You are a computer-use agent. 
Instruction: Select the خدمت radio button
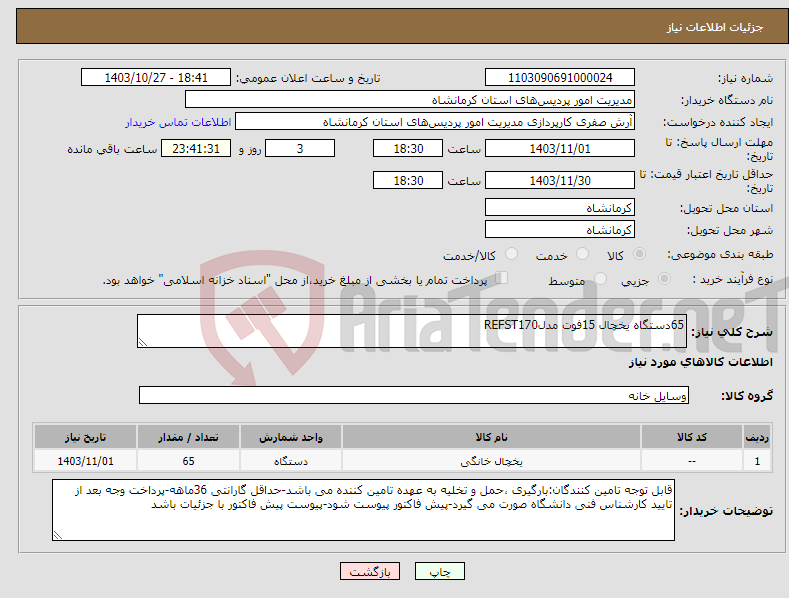point(582,254)
